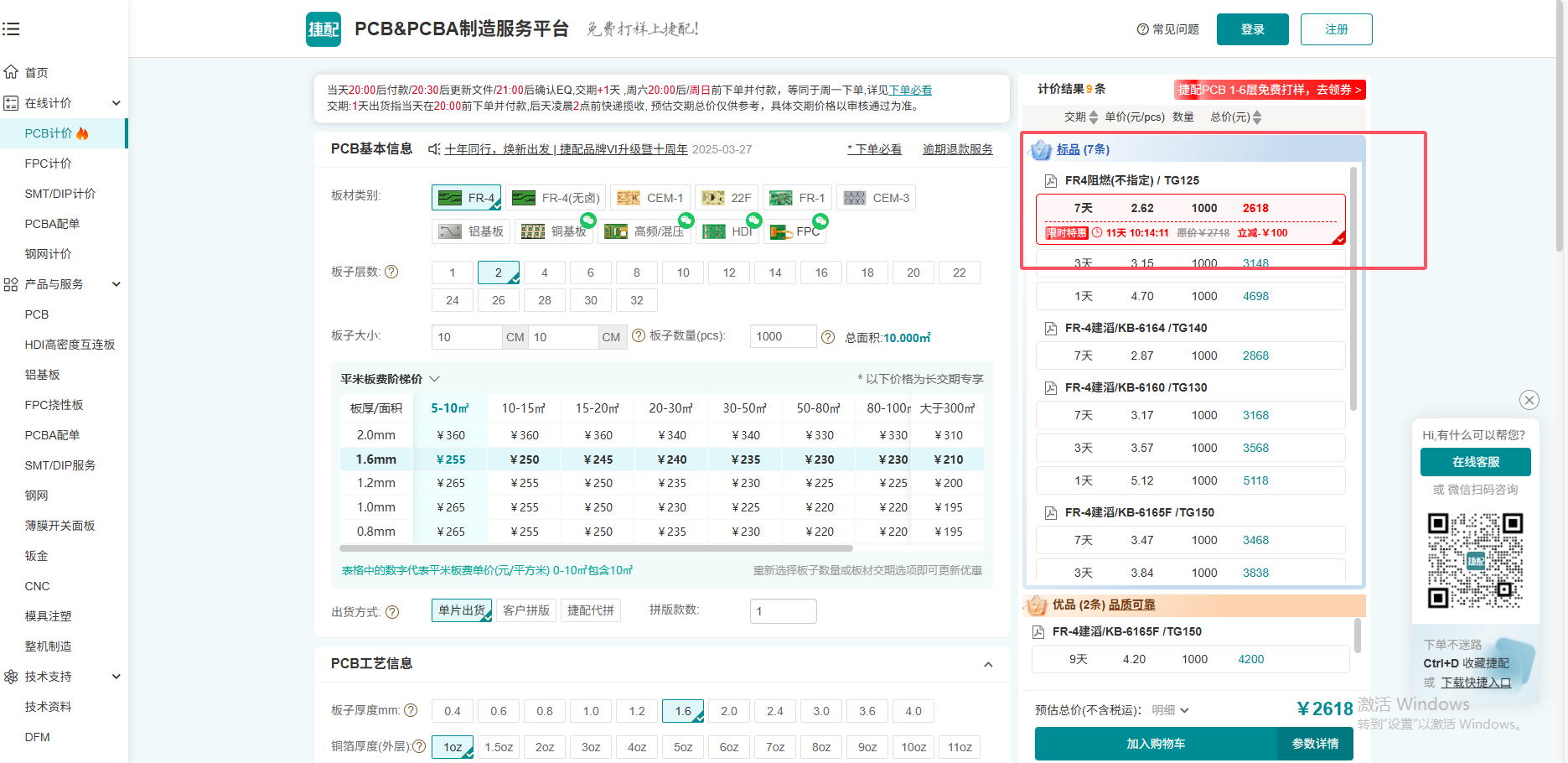Collapse the PCB工艺信息 section
Viewport: 1568px width, 763px height.
pyautogui.click(x=988, y=664)
